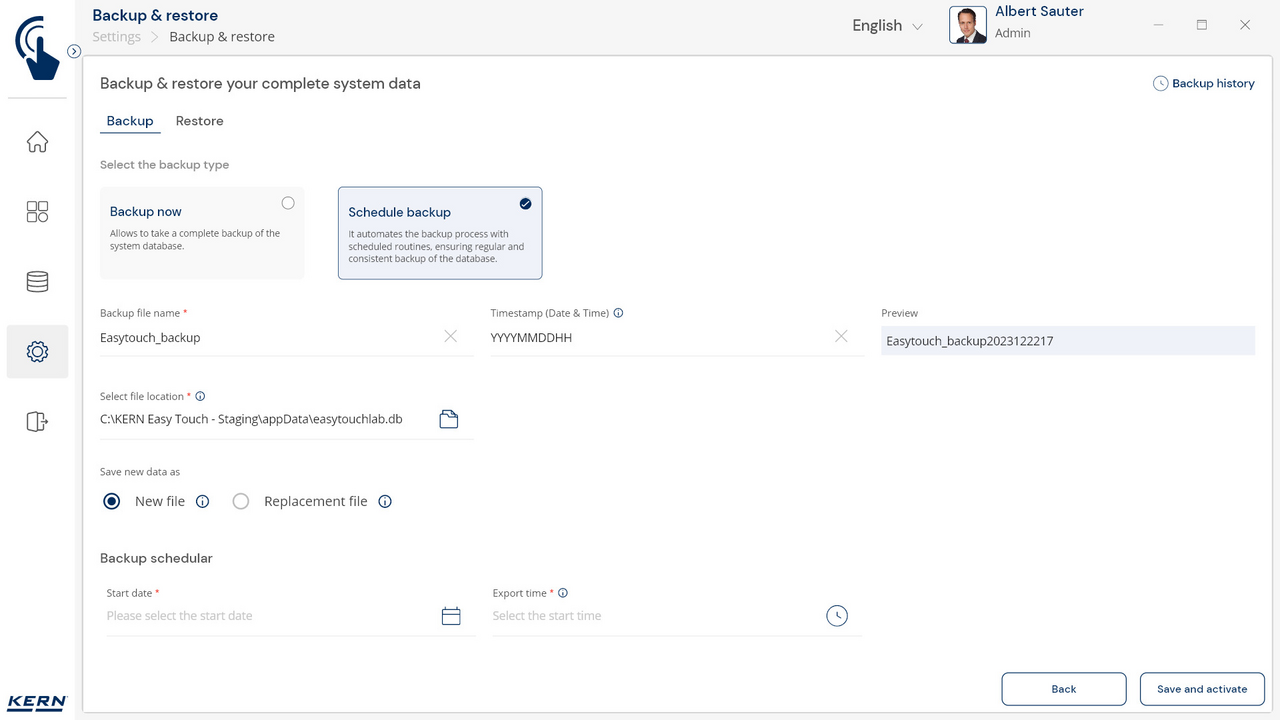This screenshot has height=720, width=1280.
Task: Select the New file radio button
Action: pyautogui.click(x=112, y=502)
